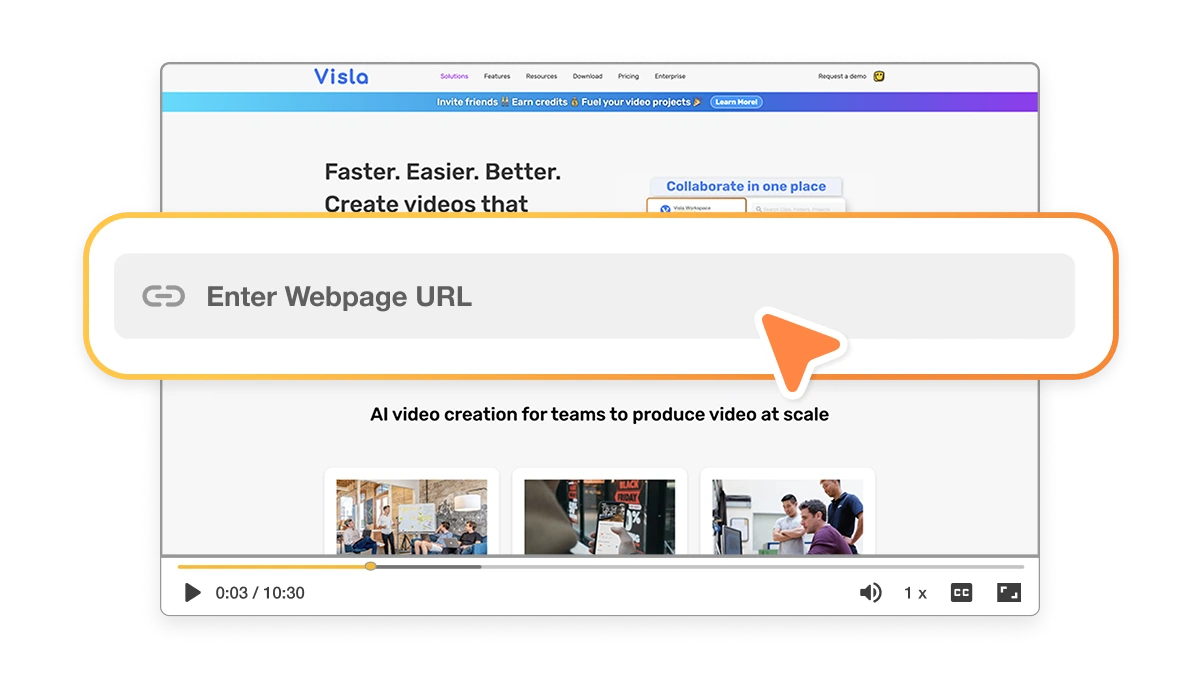Screen dimensions: 1200x680
Task: Click the Learn More banner button
Action: click(x=737, y=101)
